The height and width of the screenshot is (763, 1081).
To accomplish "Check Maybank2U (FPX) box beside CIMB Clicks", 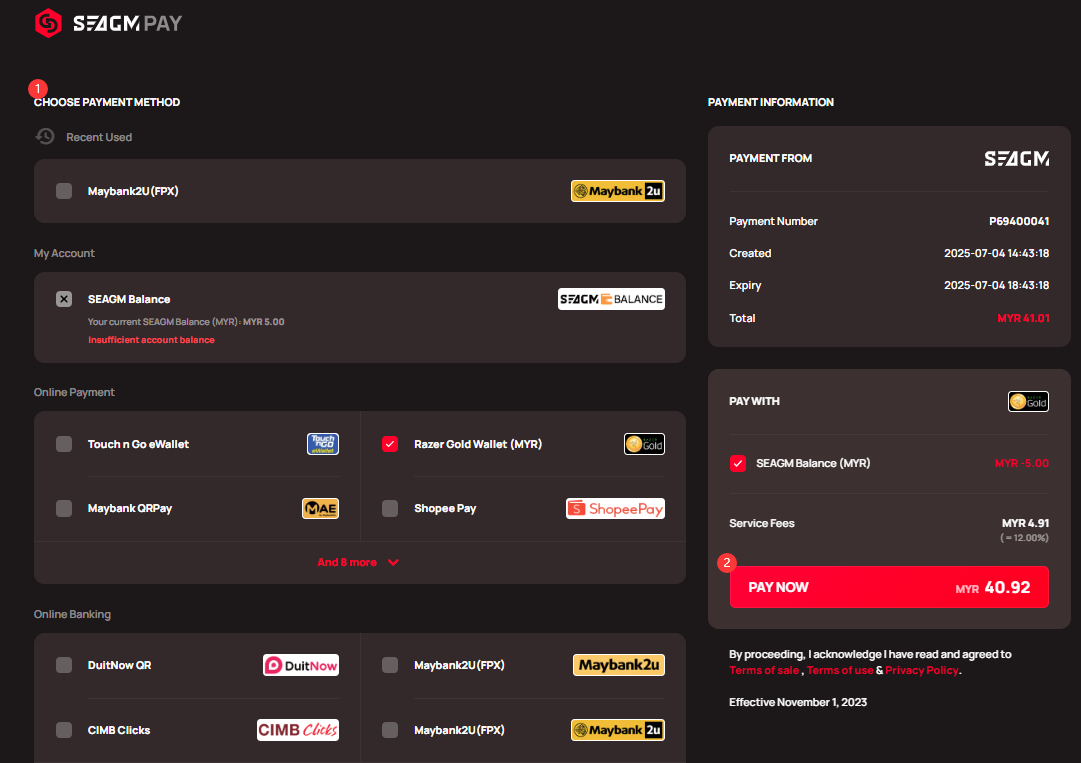I will [x=390, y=730].
